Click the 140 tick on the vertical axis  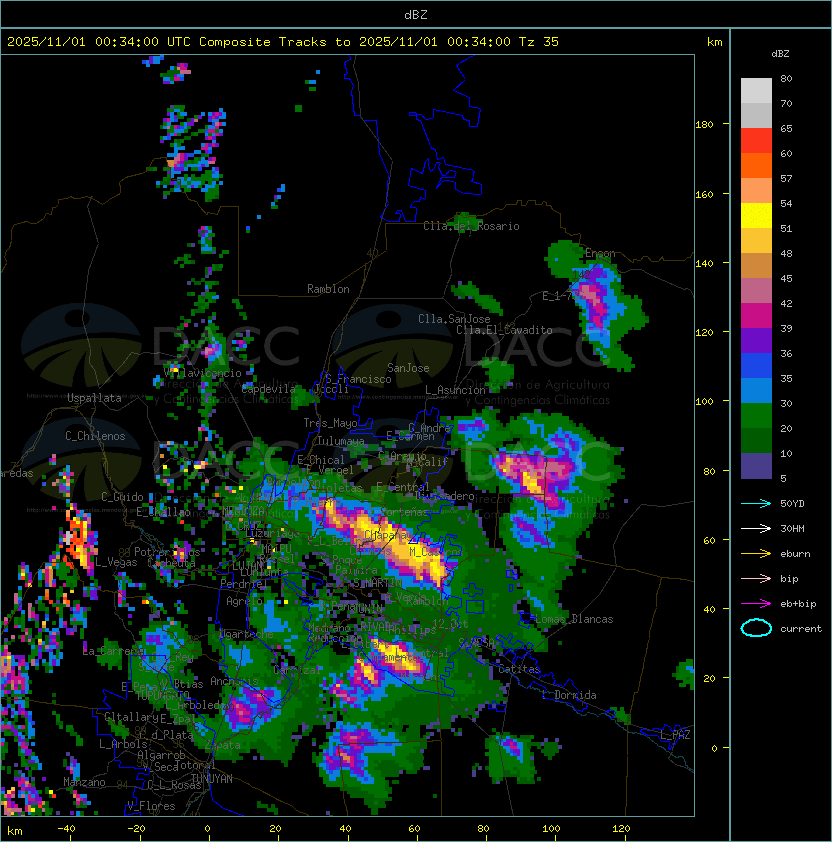click(704, 263)
